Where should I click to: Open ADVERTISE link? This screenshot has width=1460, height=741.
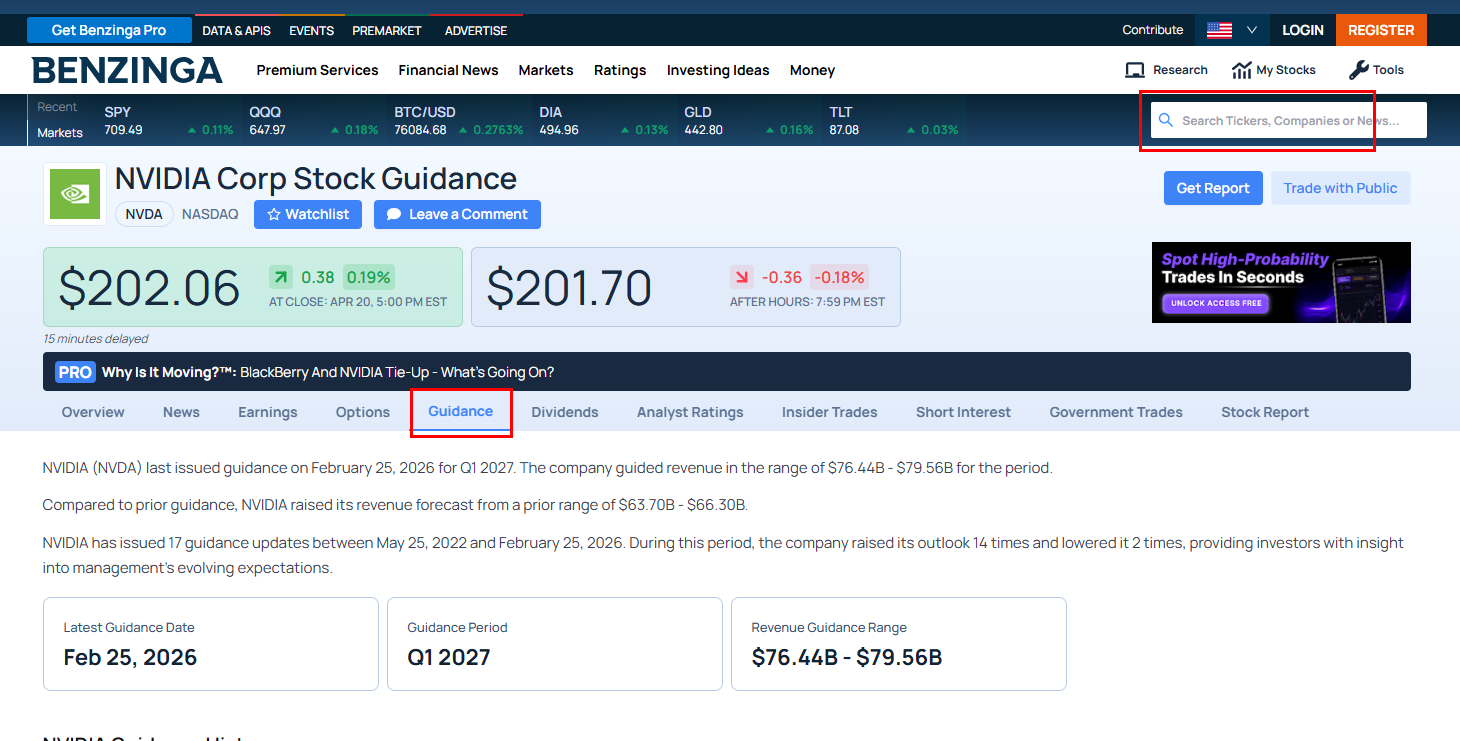pyautogui.click(x=476, y=31)
